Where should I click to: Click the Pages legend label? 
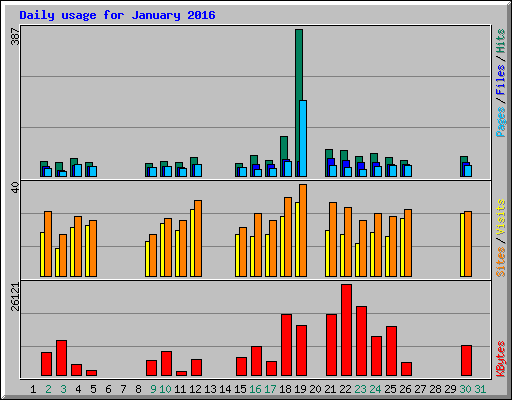500,122
